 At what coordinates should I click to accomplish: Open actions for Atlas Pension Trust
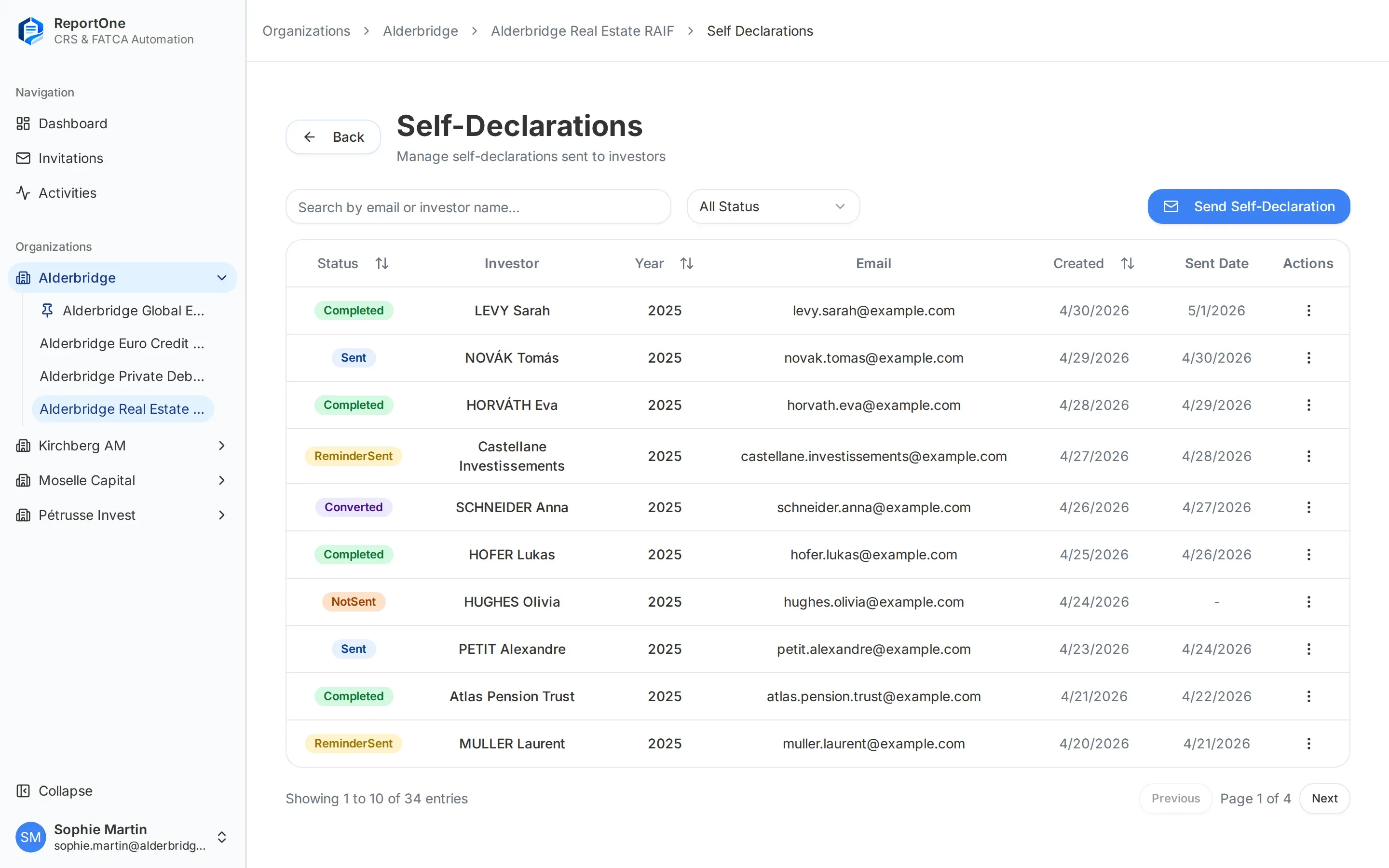click(1308, 696)
